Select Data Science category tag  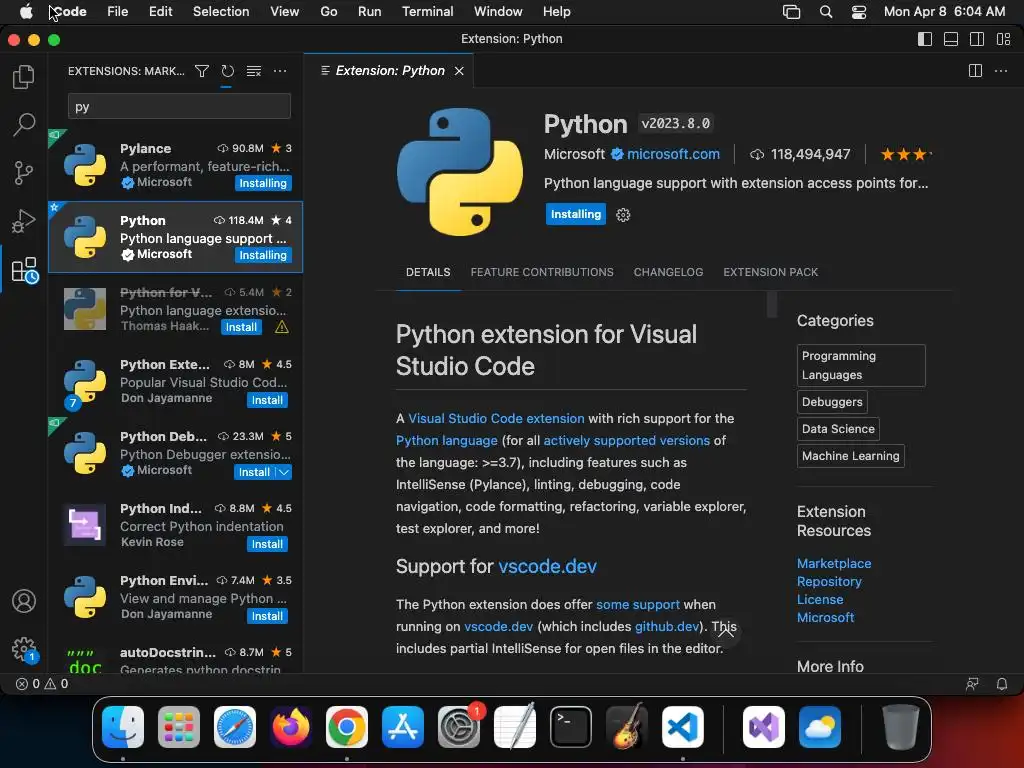838,429
